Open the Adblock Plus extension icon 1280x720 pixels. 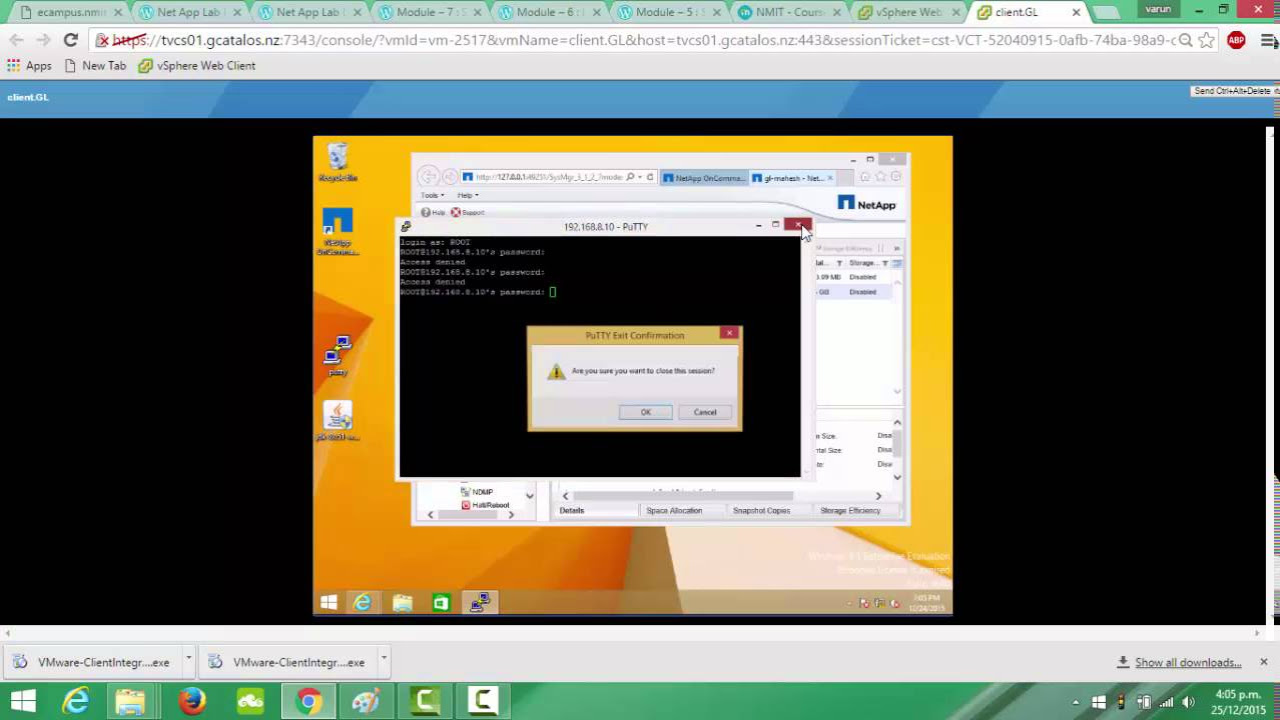click(x=1236, y=41)
